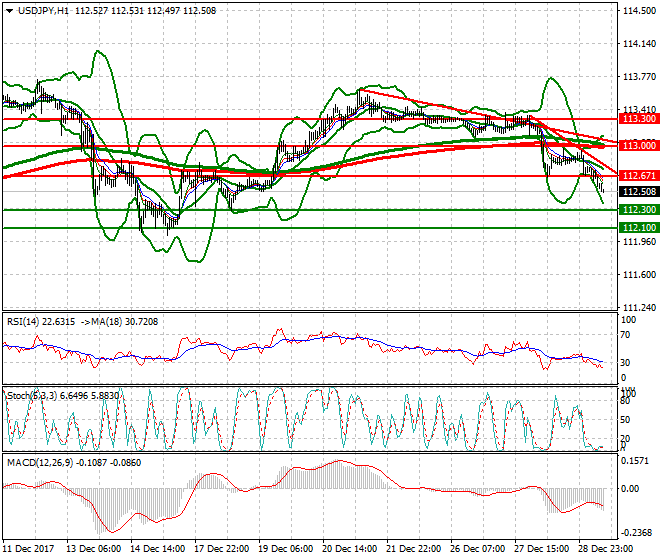Click the RSI(14) indicator label
Screen dimensions: 660x560
23,321
